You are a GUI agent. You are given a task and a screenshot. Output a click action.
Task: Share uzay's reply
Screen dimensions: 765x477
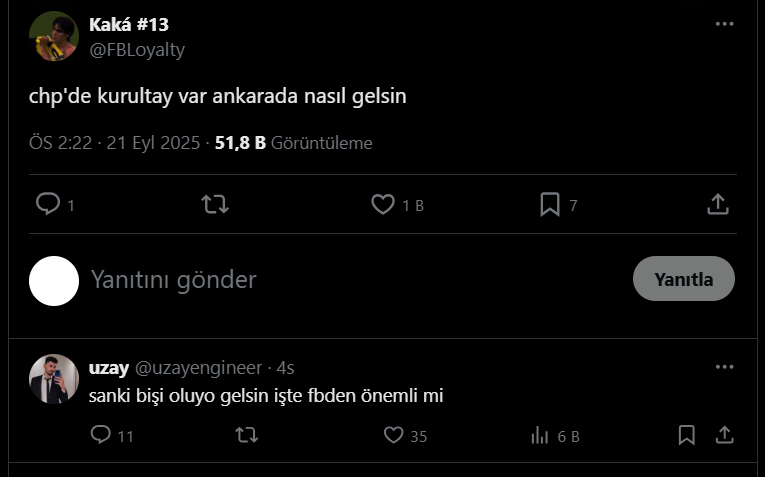tap(725, 435)
